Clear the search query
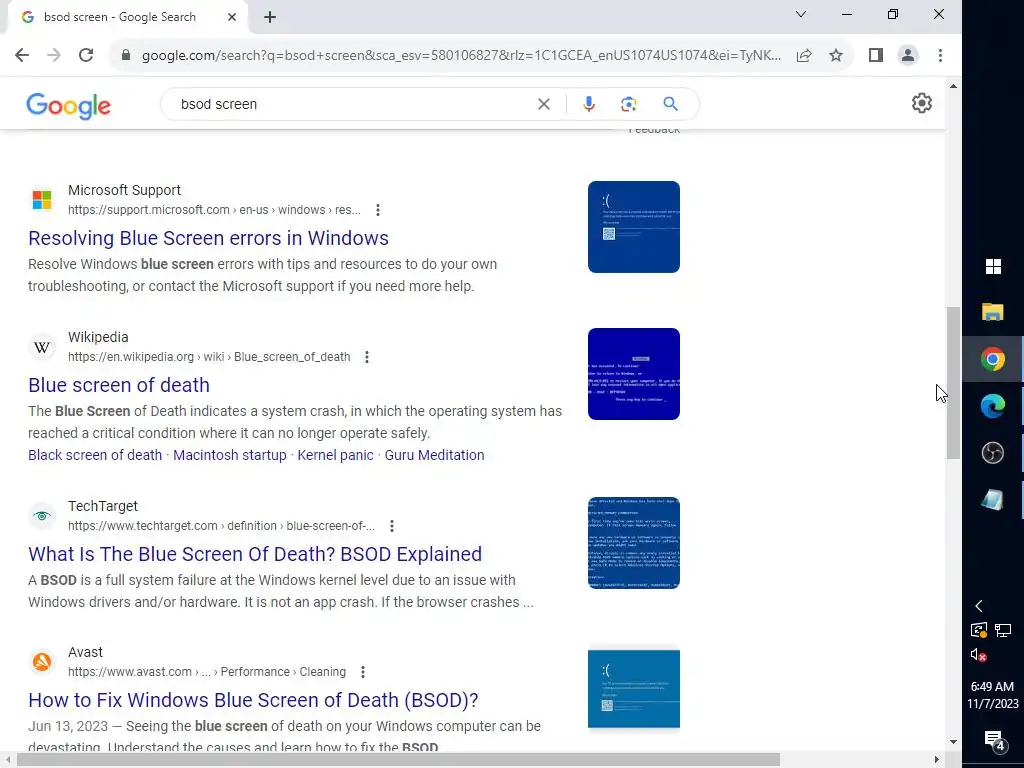Image resolution: width=1024 pixels, height=768 pixels. point(543,104)
